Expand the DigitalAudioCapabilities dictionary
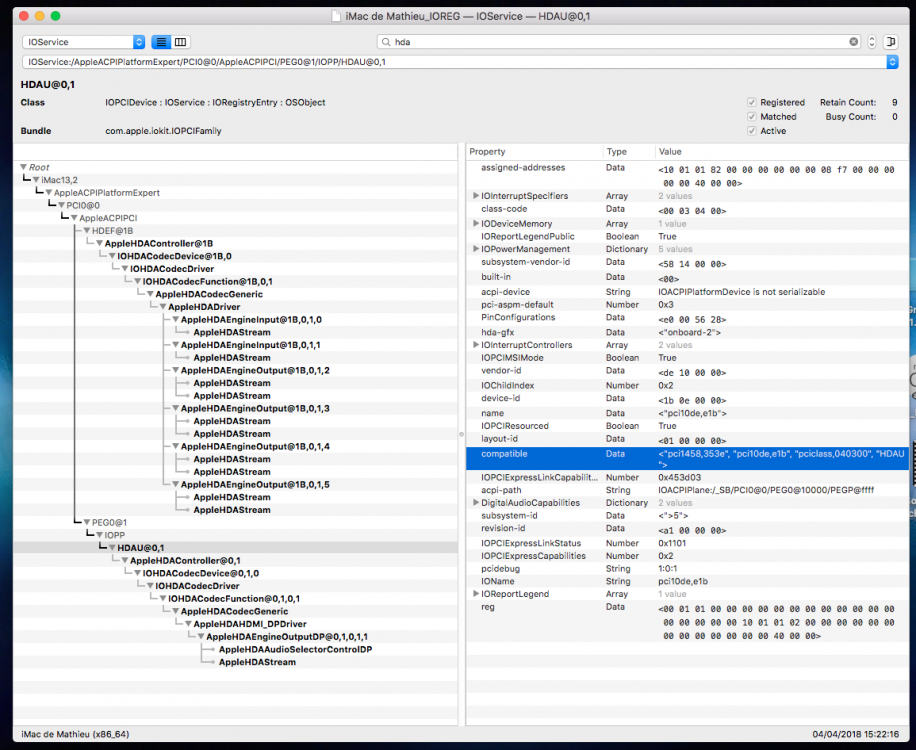 [x=476, y=502]
